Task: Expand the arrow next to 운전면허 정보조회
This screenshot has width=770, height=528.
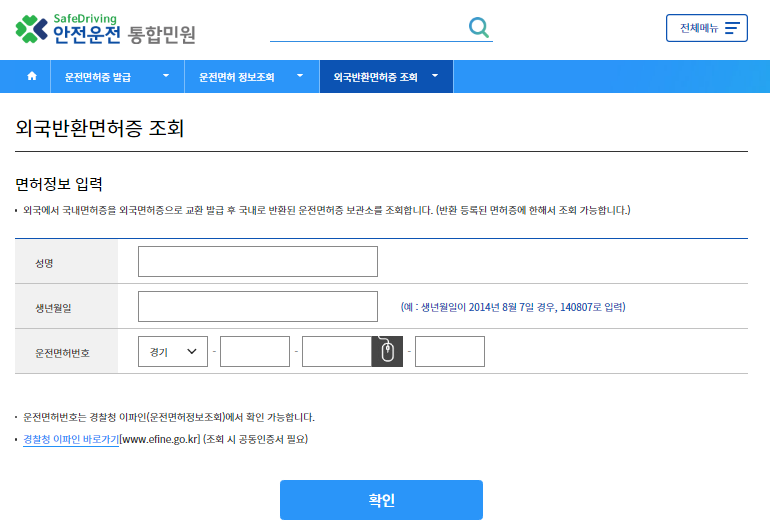Action: click(299, 76)
